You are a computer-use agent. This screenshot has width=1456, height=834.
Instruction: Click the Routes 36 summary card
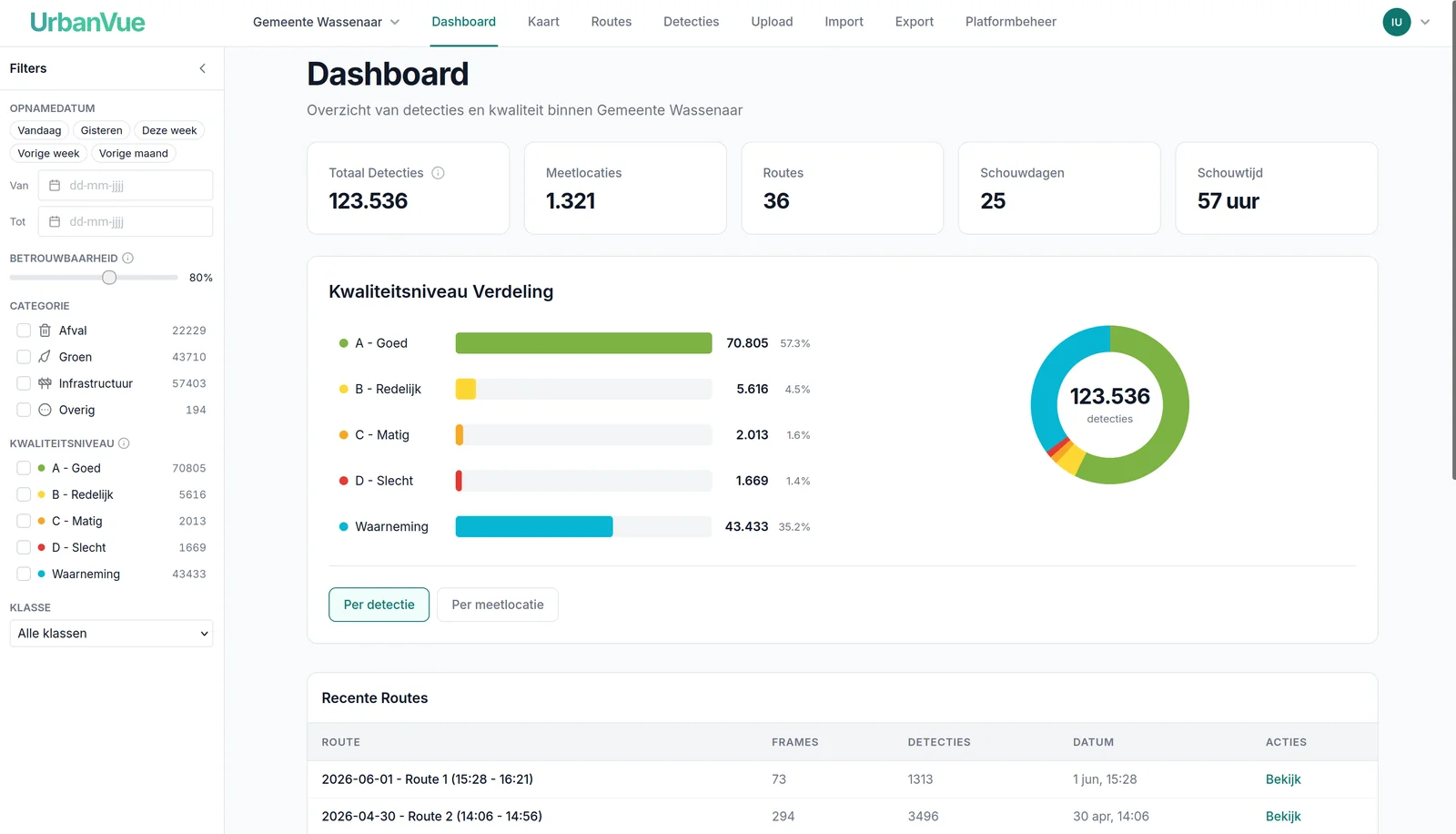[842, 188]
